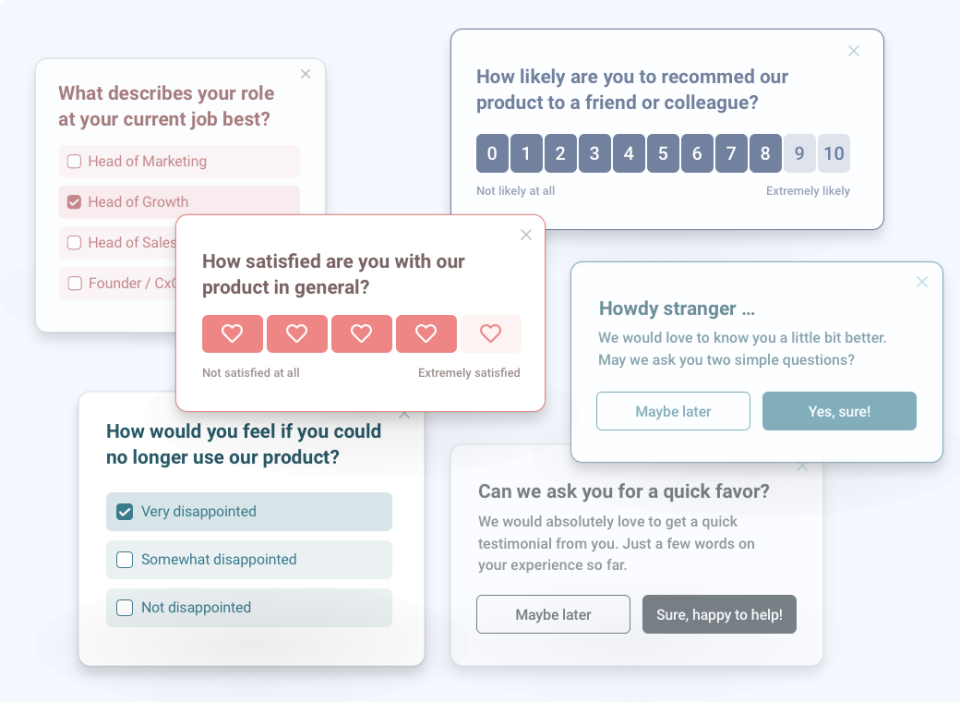Select Somewhat disappointed option
This screenshot has width=960, height=702.
(124, 559)
